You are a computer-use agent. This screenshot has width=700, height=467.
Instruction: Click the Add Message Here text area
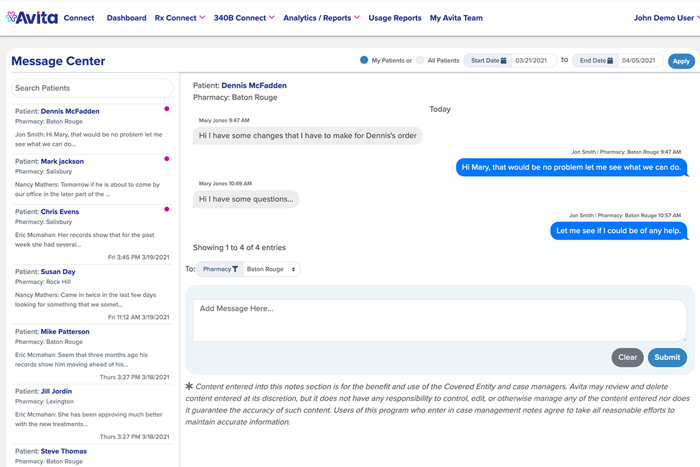[x=440, y=320]
